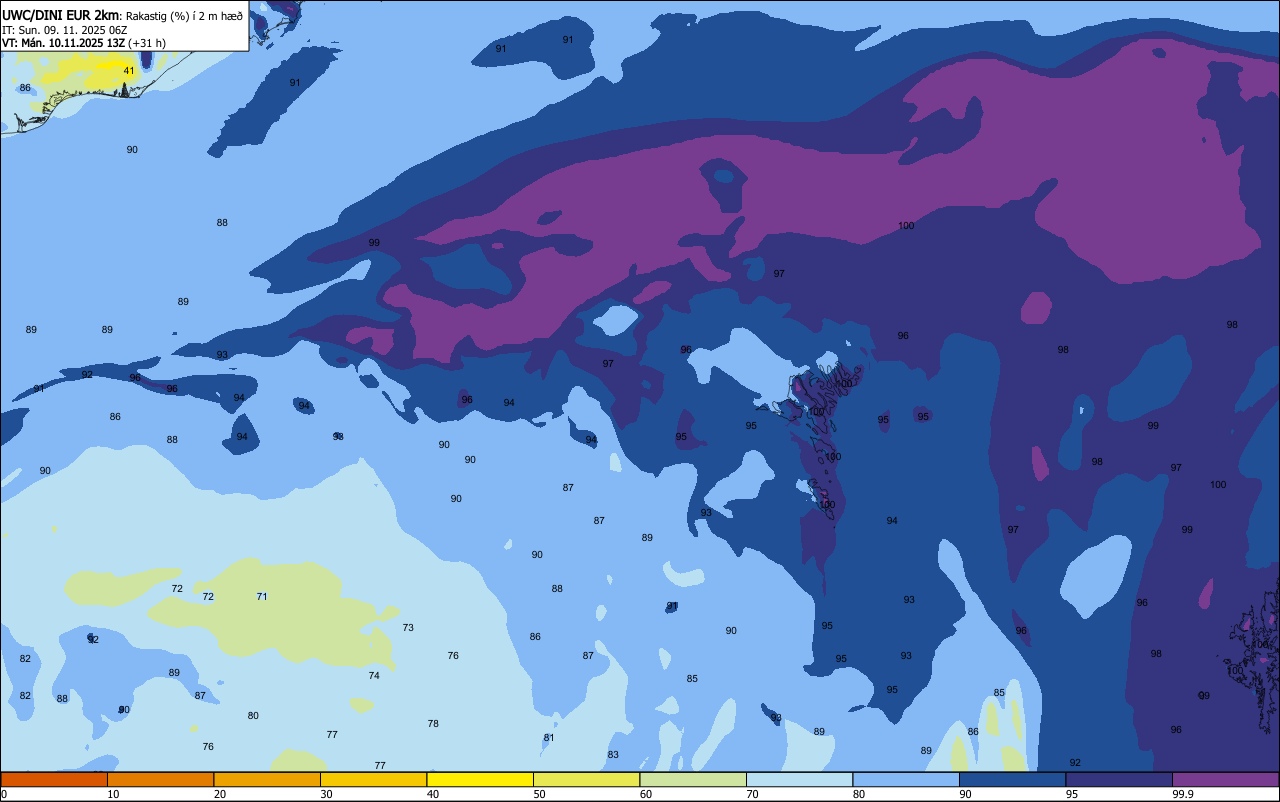This screenshot has height=802, width=1280.
Task: Select the '74' humidity value on map
Action: pos(374,676)
